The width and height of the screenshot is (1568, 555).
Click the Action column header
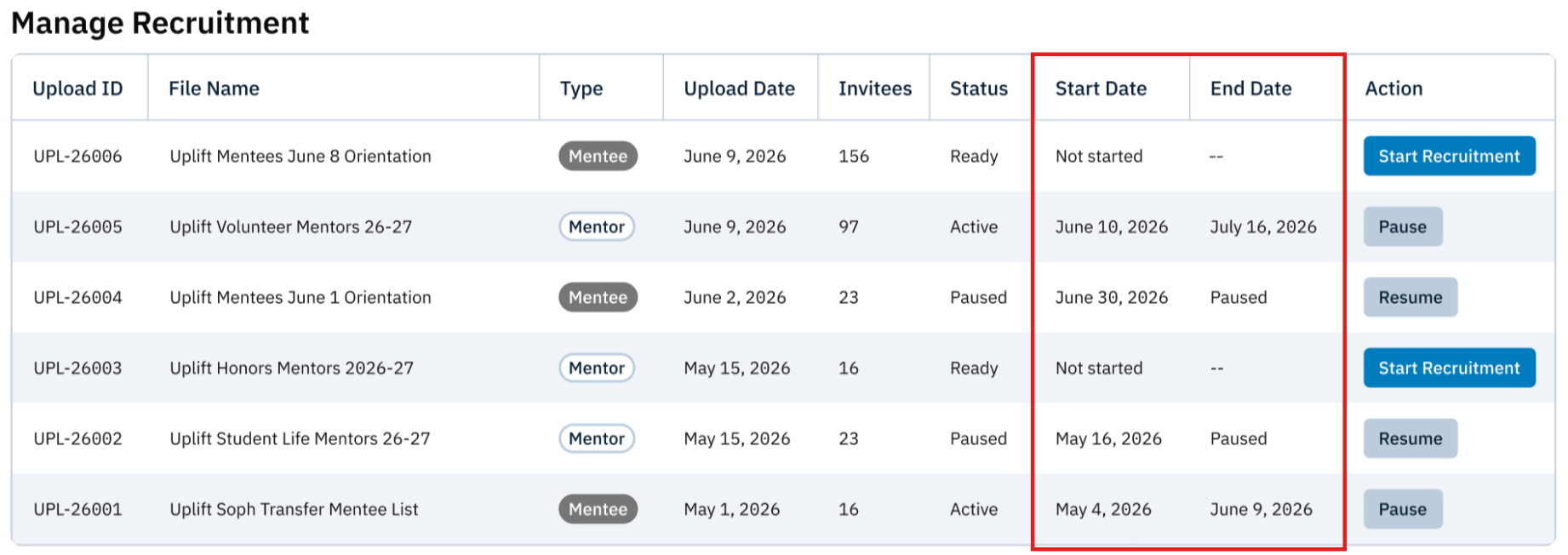coord(1393,89)
